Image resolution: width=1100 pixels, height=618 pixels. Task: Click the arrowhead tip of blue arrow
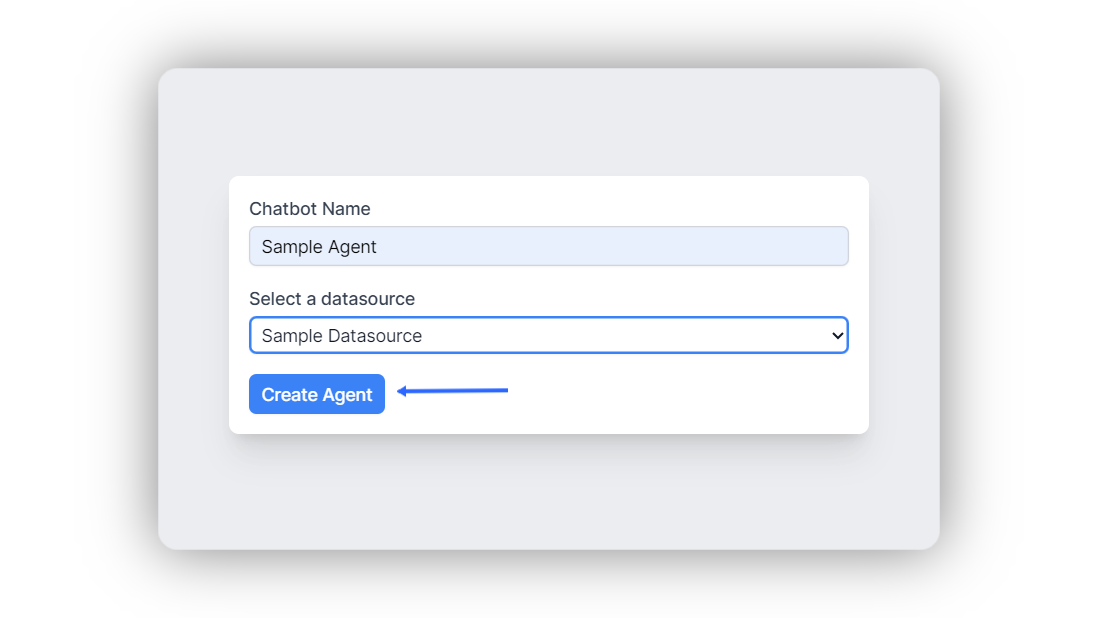[x=400, y=391]
